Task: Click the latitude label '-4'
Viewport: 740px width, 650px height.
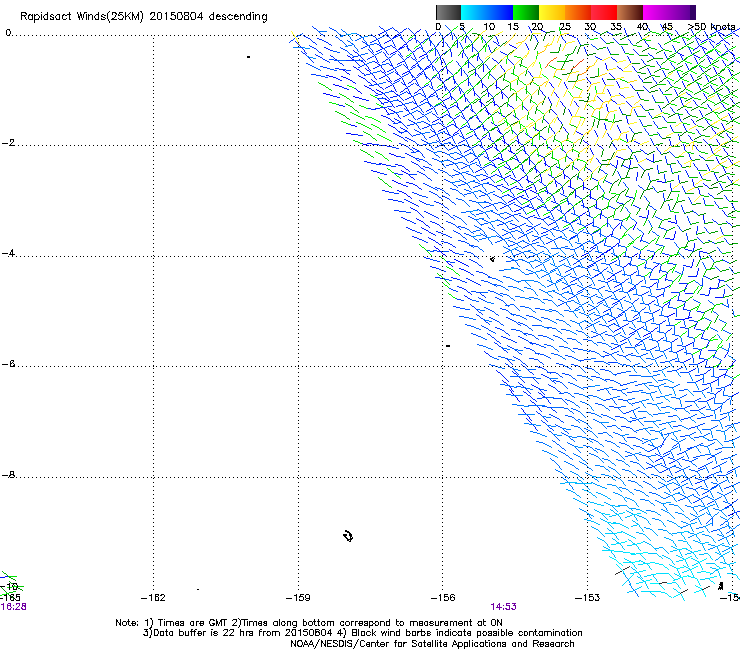Action: (x=8, y=253)
